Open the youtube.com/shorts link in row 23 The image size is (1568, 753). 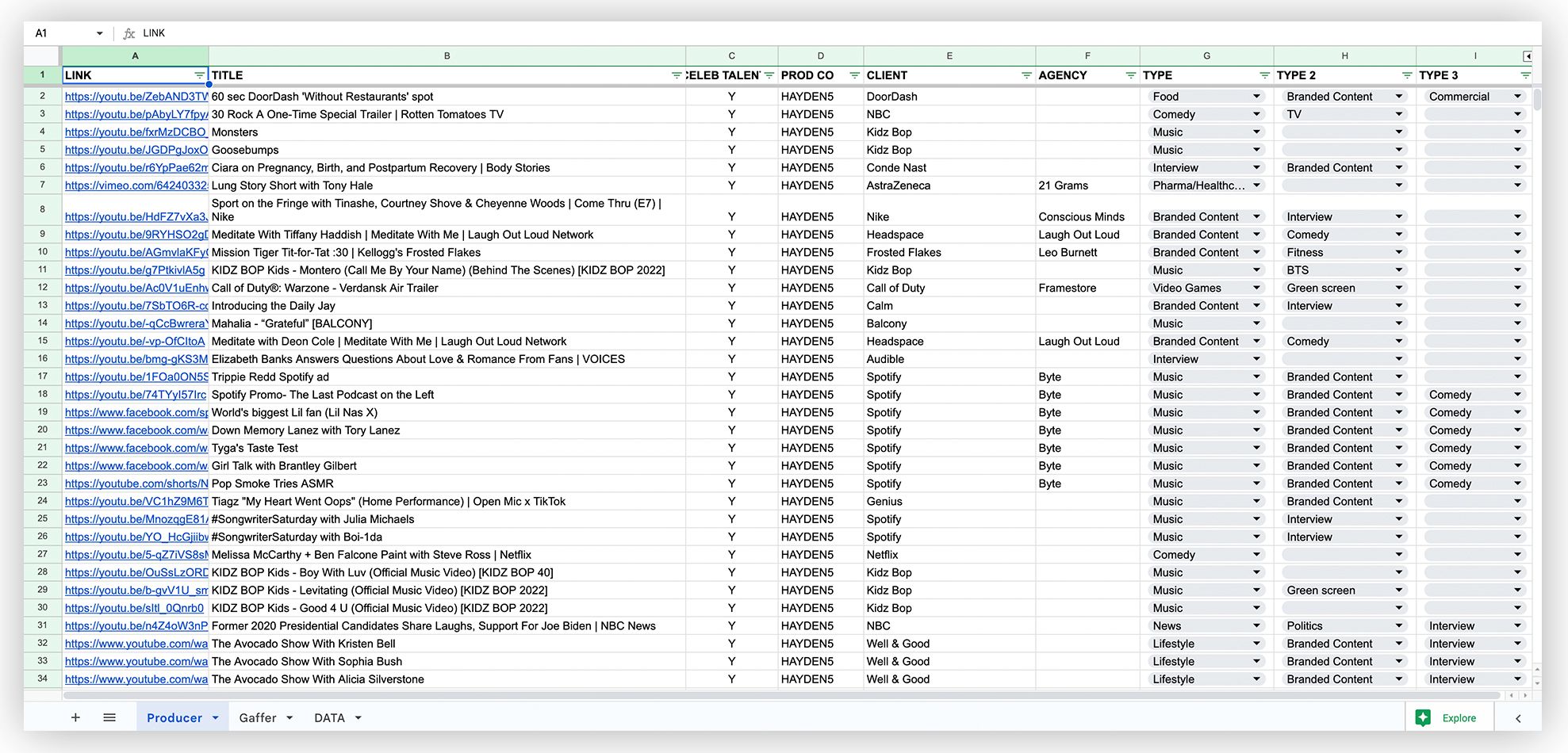pyautogui.click(x=136, y=484)
